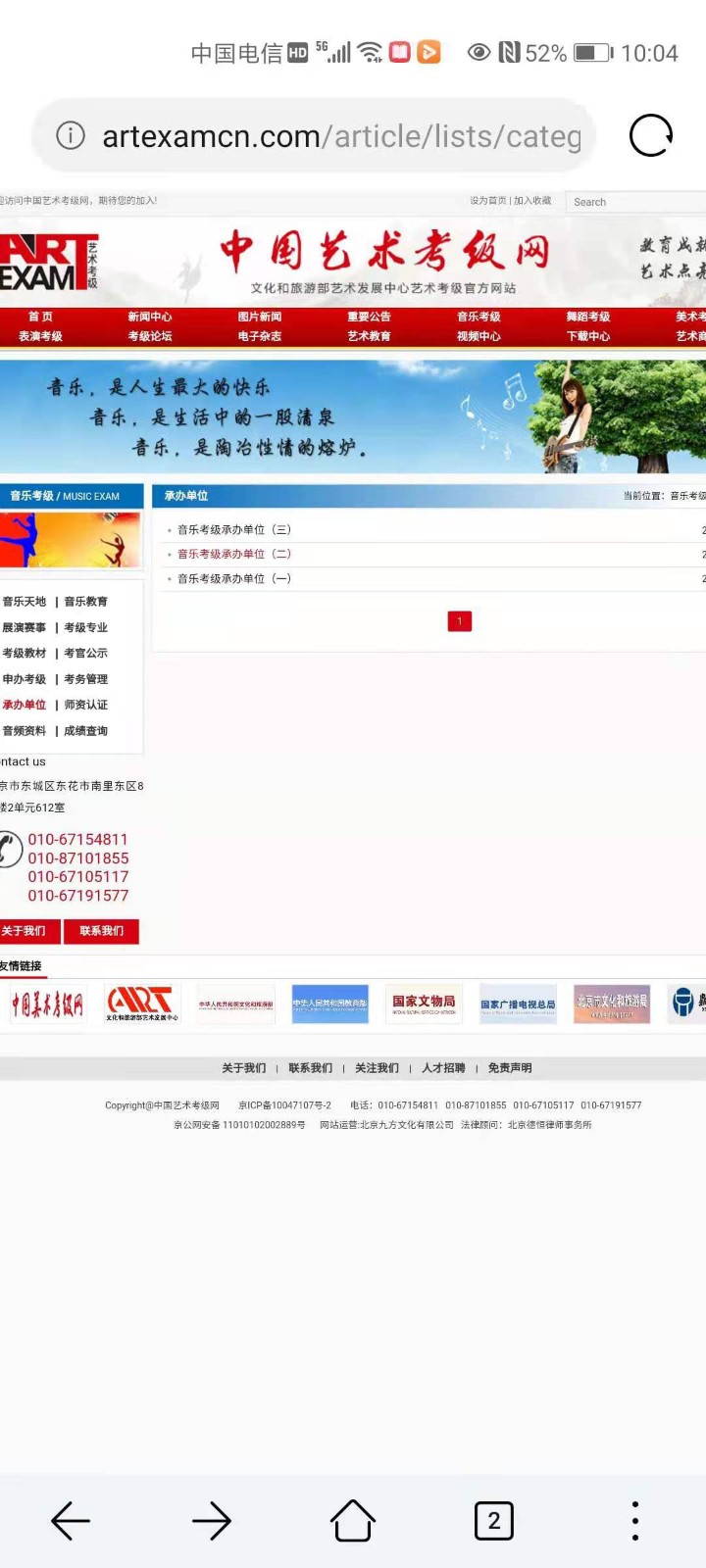Viewport: 706px width, 1568px height.
Task: Select 表演考级 nav item
Action: click(40, 336)
